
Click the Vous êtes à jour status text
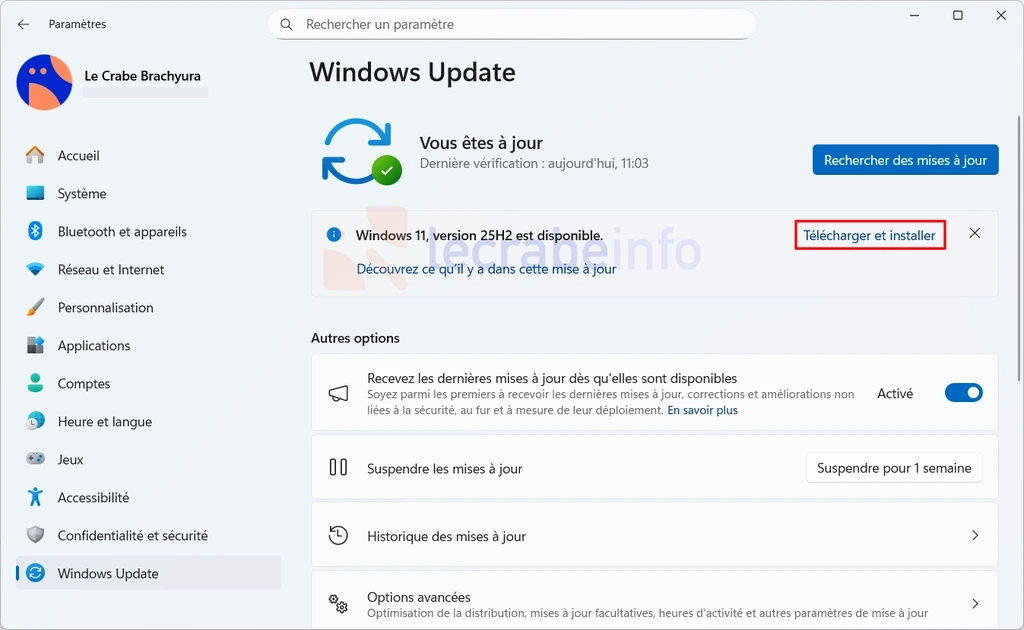click(x=481, y=142)
